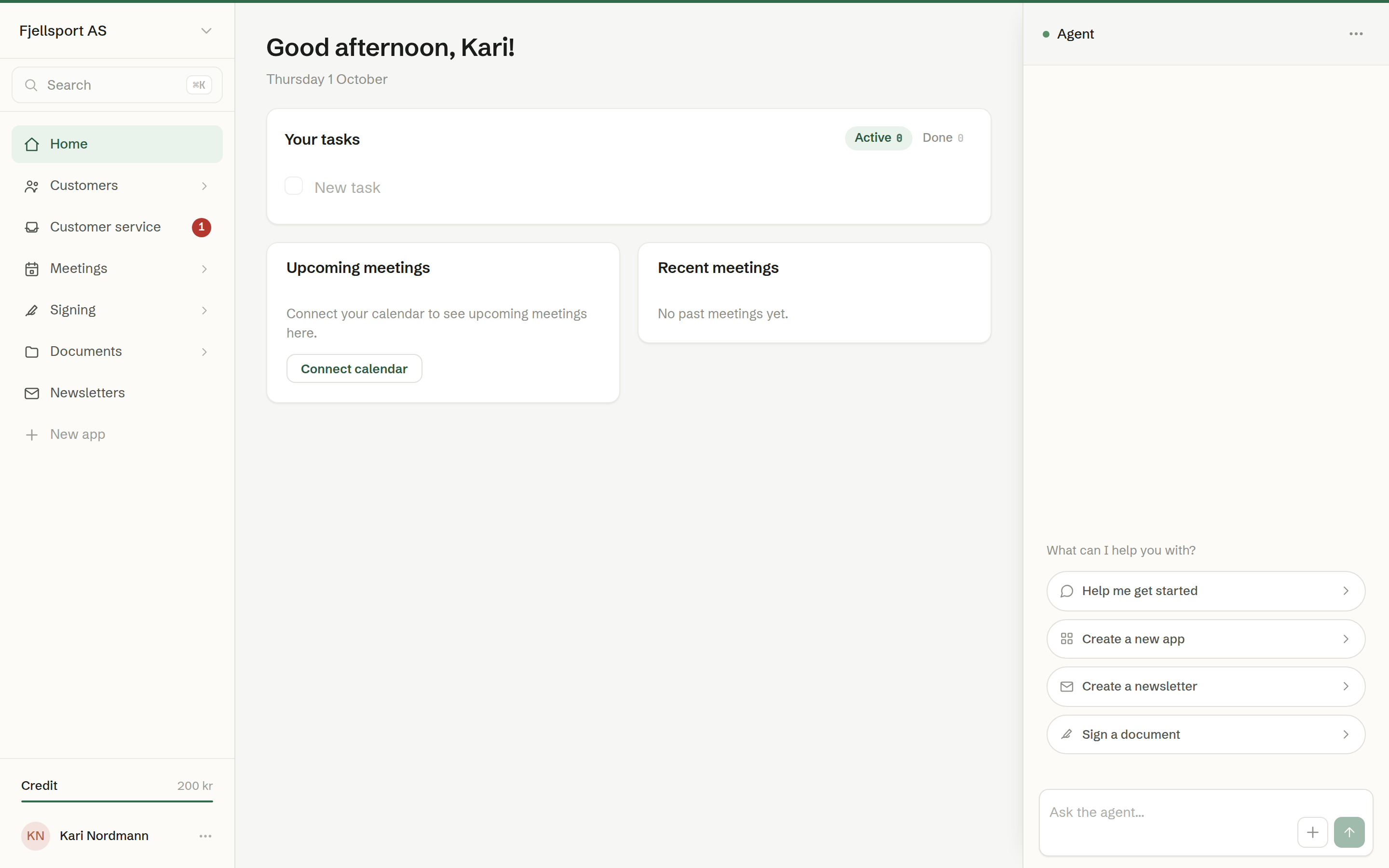Click the Customer service red notification badge
This screenshot has width=1389, height=868.
[x=202, y=227]
